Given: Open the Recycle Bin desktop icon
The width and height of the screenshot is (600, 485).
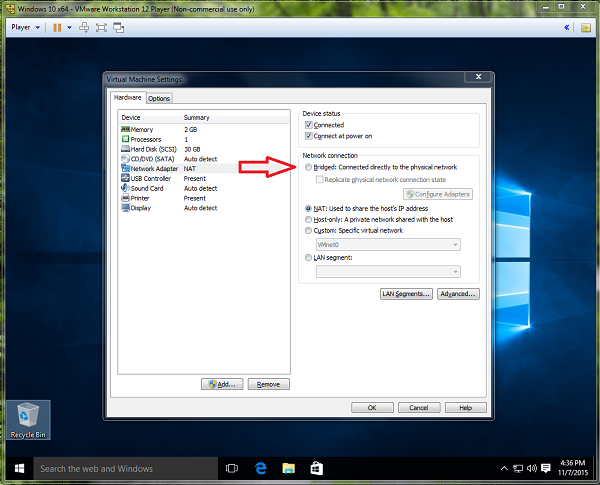Looking at the screenshot, I should click(28, 420).
